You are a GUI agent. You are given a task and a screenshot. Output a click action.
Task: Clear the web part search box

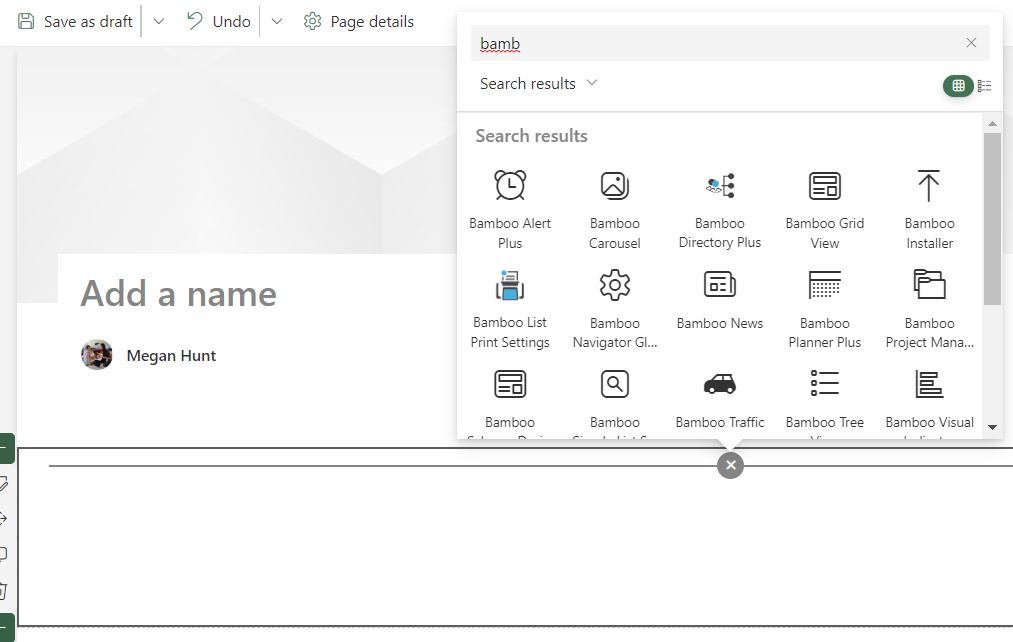(x=971, y=43)
